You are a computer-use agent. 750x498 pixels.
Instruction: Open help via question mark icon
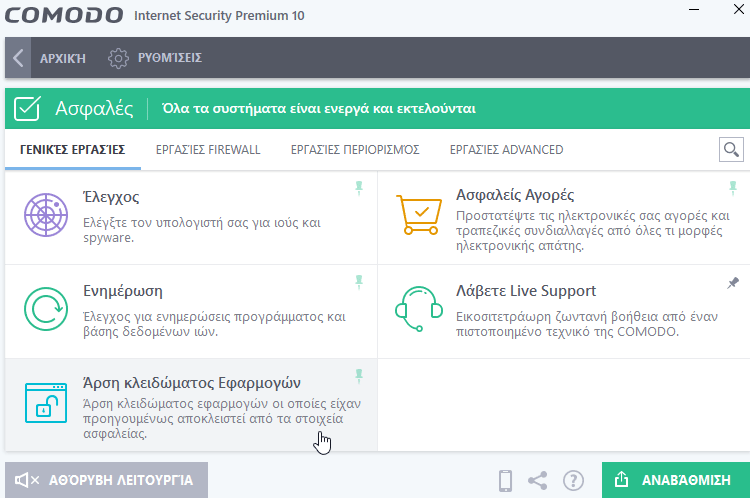coord(573,480)
